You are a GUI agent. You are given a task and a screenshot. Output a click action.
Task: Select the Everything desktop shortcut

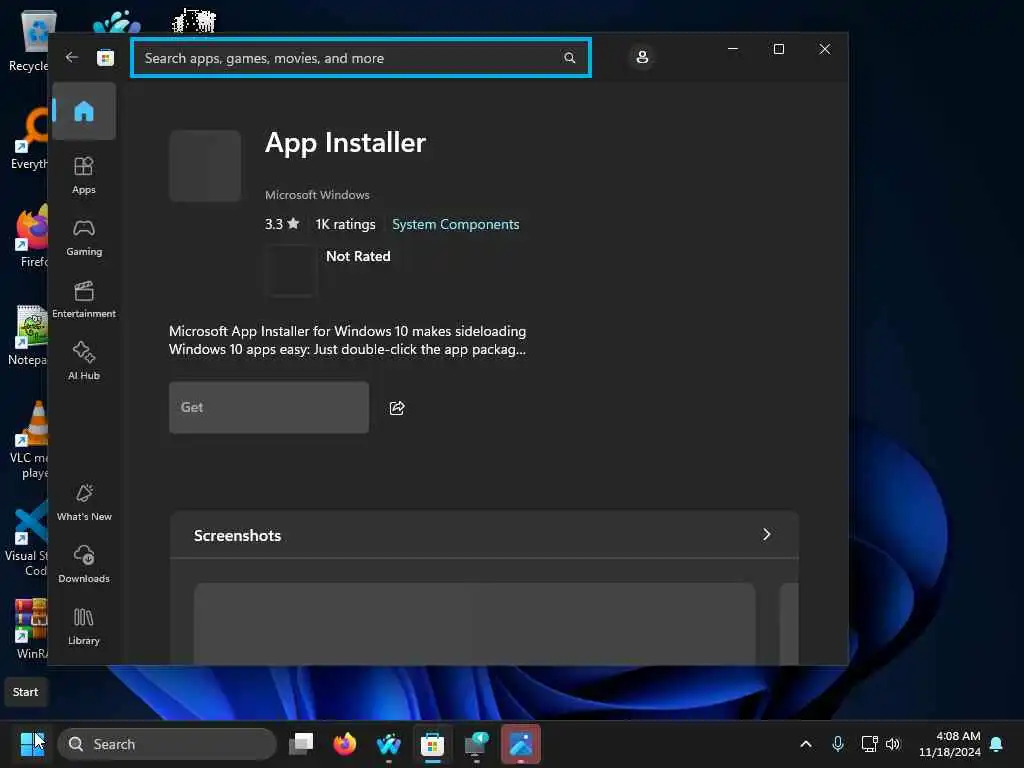click(x=29, y=138)
